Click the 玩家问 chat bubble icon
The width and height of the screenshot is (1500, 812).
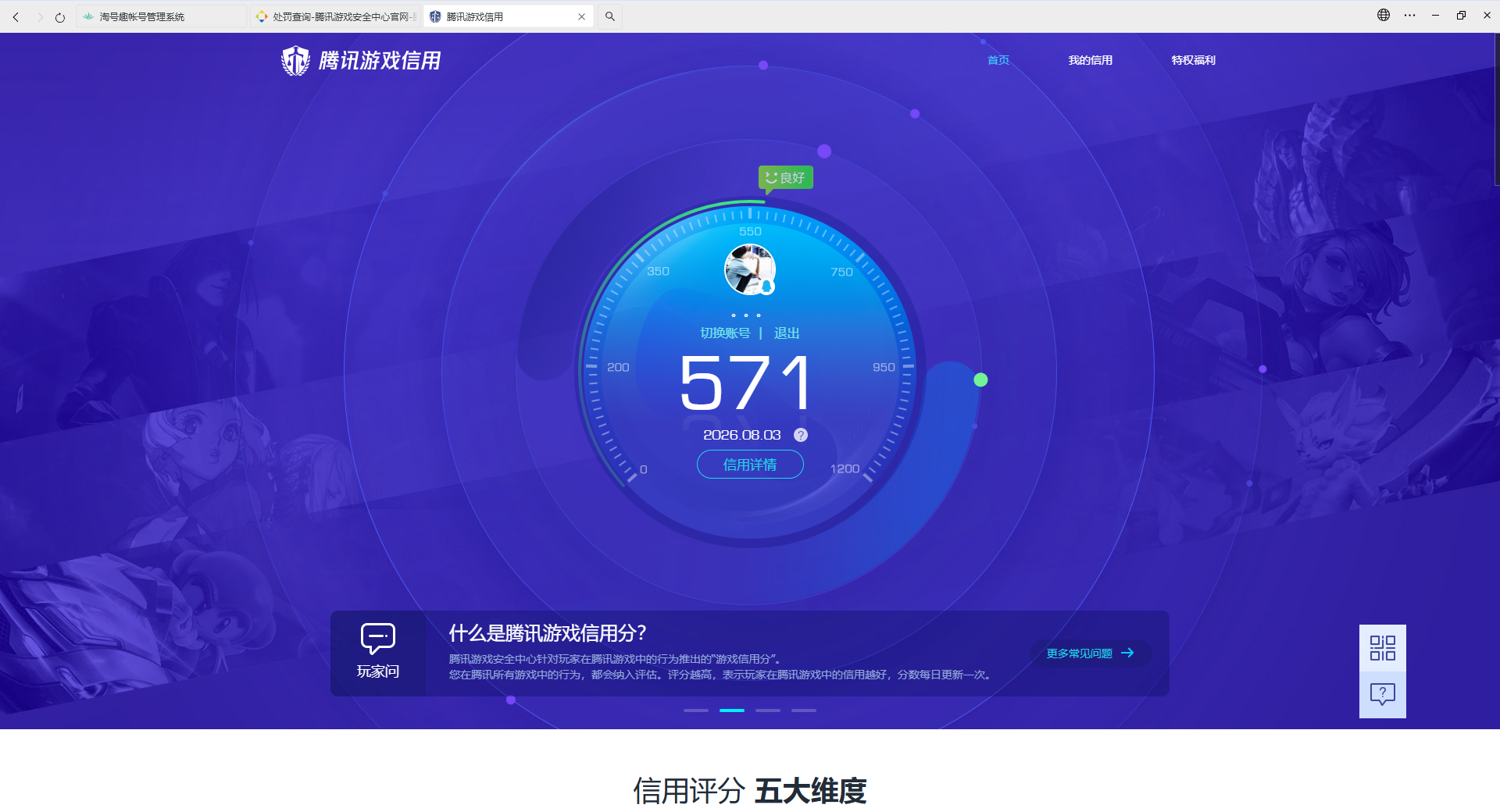tap(378, 638)
